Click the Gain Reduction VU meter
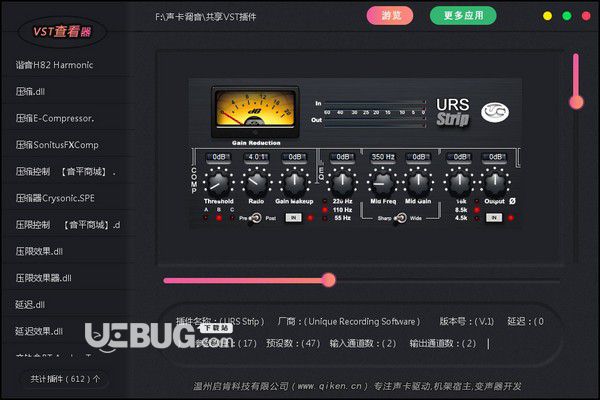Viewport: 600px width, 400px height. [255, 111]
